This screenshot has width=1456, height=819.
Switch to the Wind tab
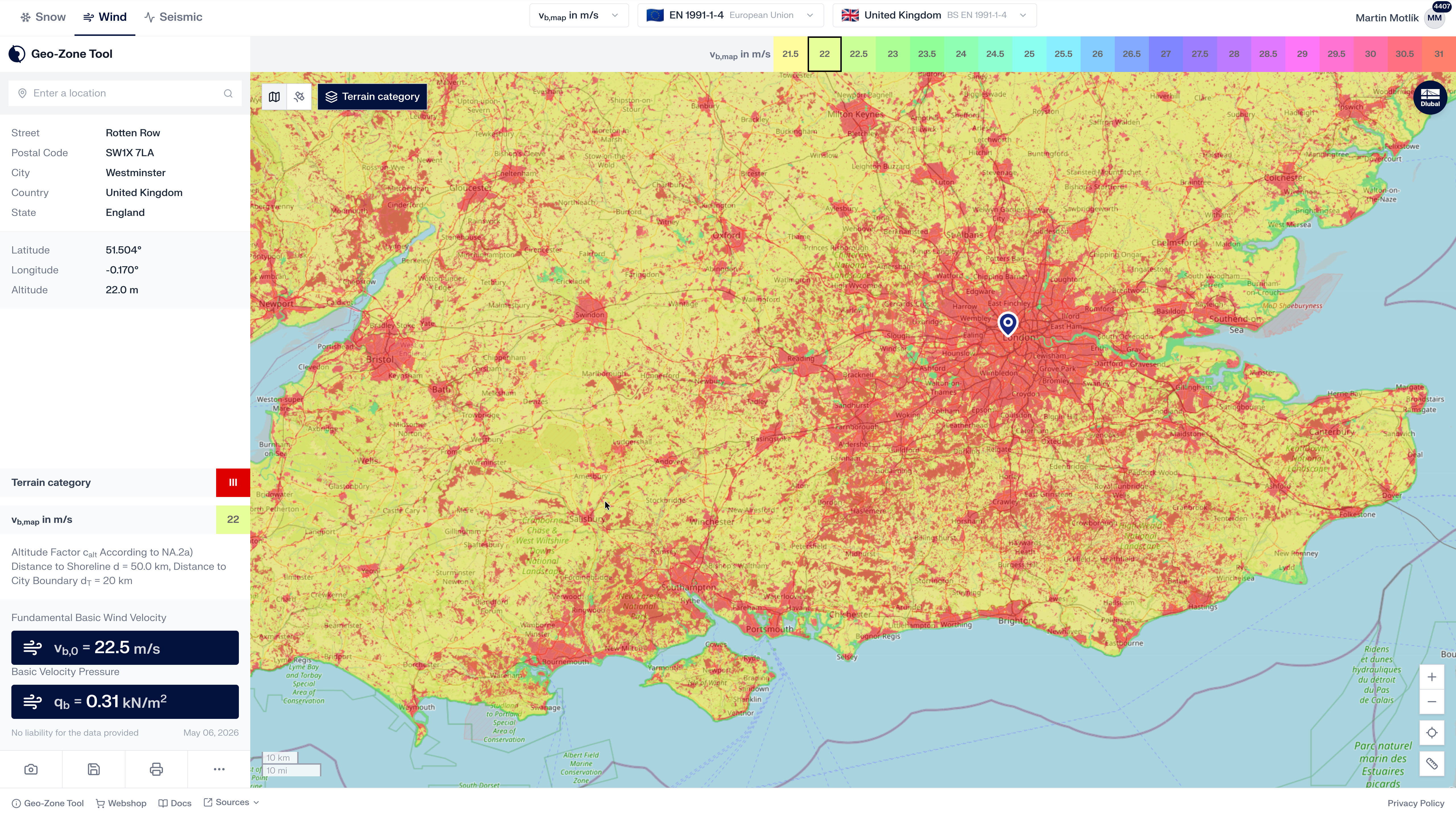pyautogui.click(x=105, y=17)
